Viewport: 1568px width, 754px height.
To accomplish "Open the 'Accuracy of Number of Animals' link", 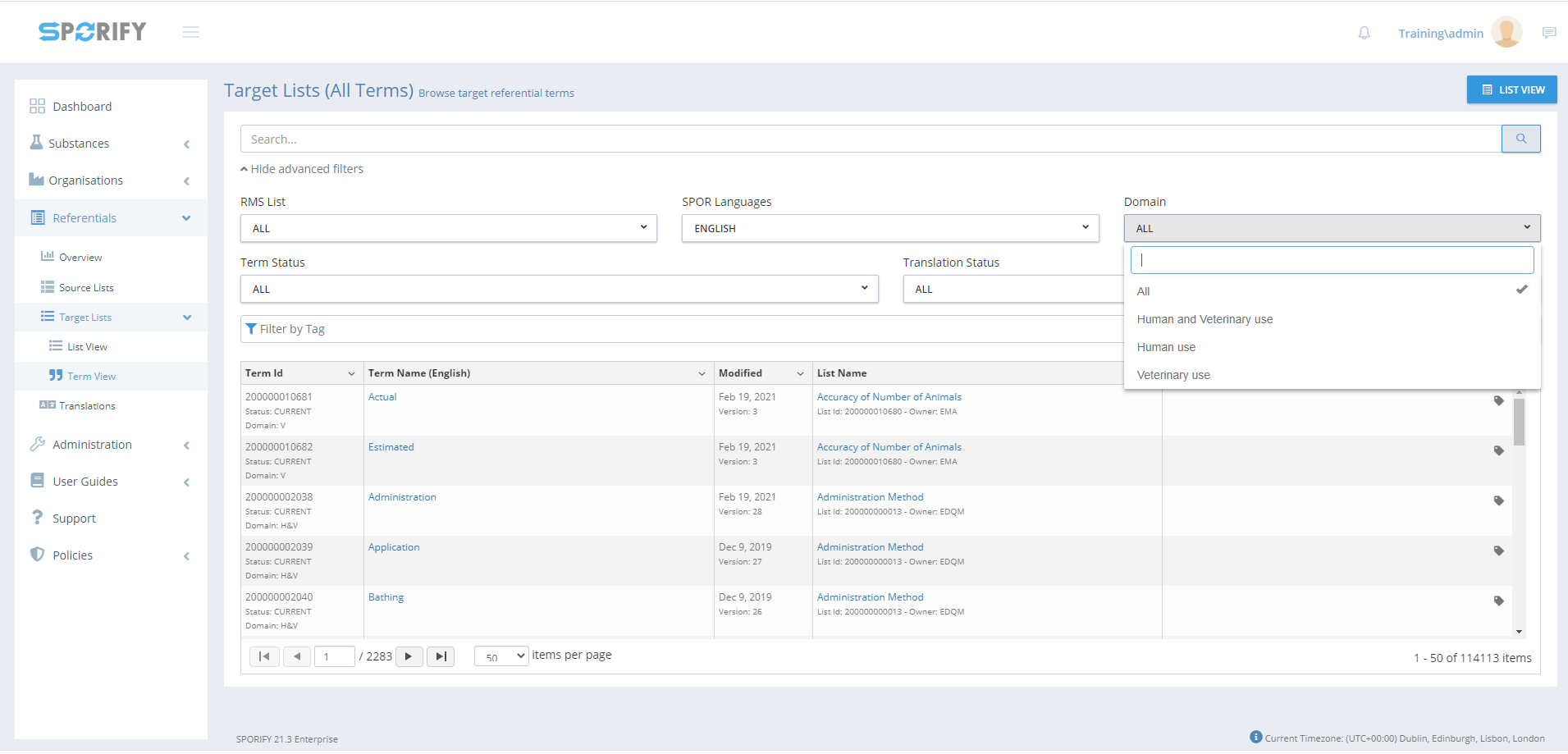I will pos(889,397).
